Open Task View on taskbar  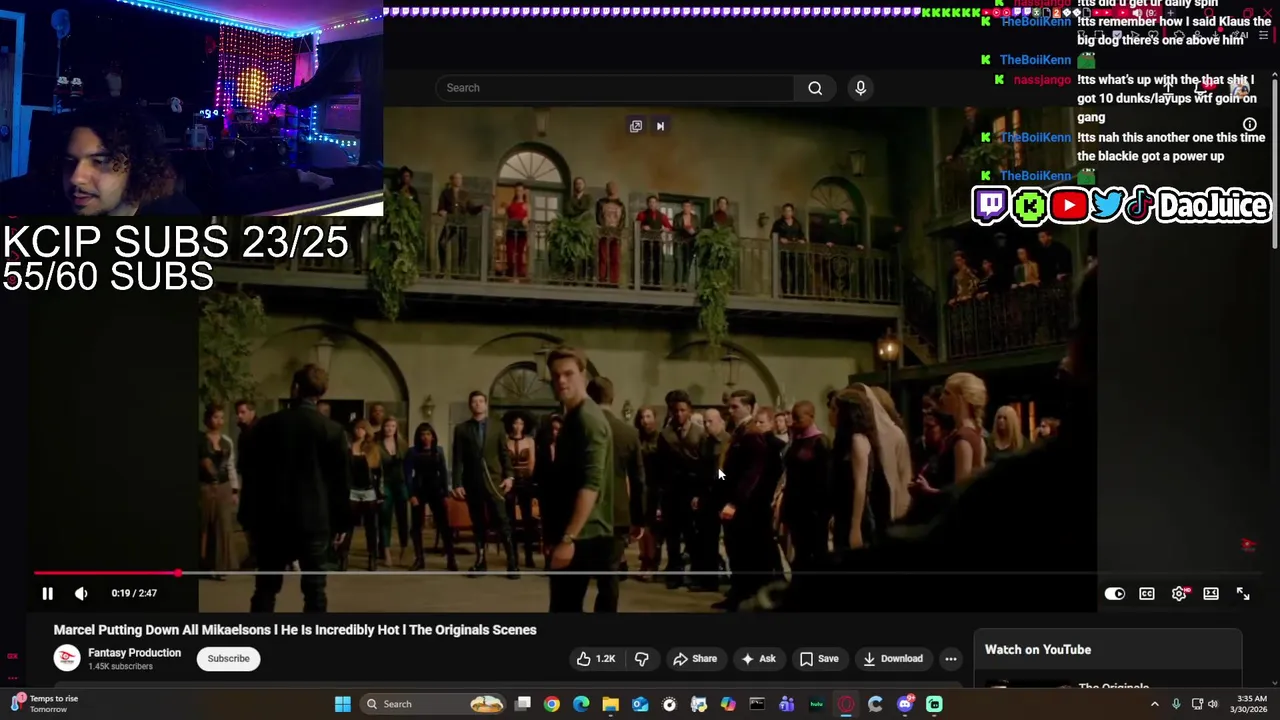[523, 704]
